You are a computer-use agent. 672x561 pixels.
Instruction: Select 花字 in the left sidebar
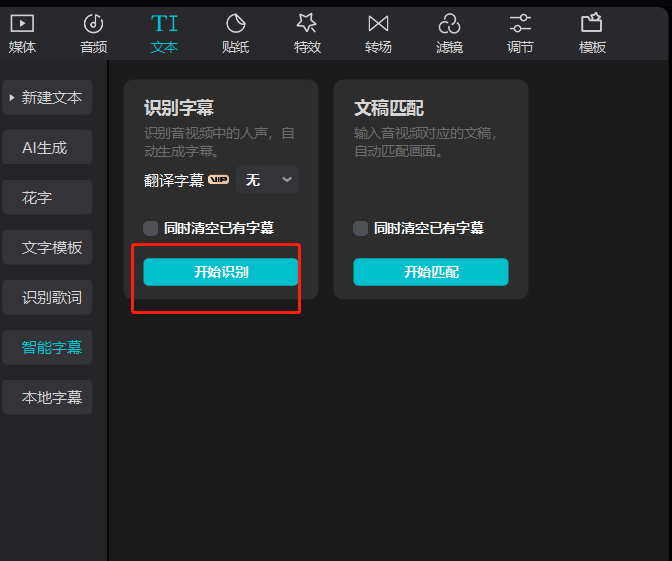tap(47, 198)
